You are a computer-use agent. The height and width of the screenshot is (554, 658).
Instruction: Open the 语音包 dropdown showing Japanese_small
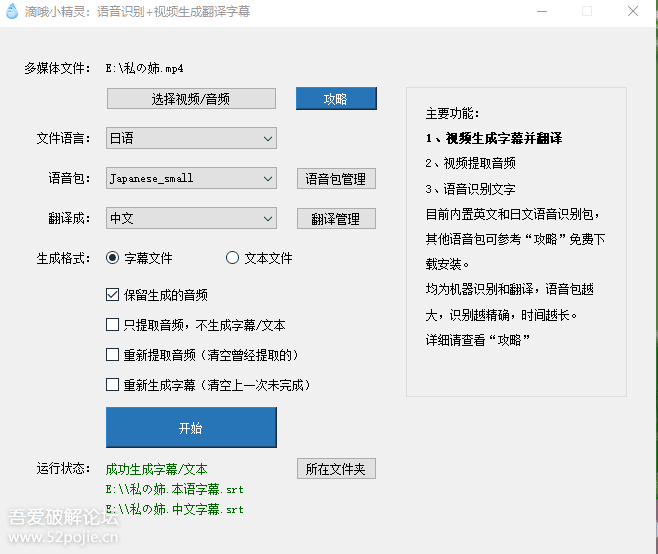[191, 178]
